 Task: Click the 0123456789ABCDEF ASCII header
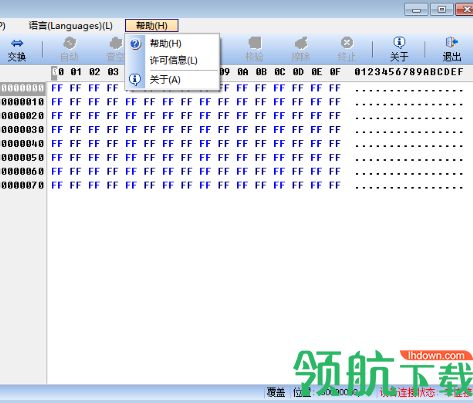[x=409, y=72]
